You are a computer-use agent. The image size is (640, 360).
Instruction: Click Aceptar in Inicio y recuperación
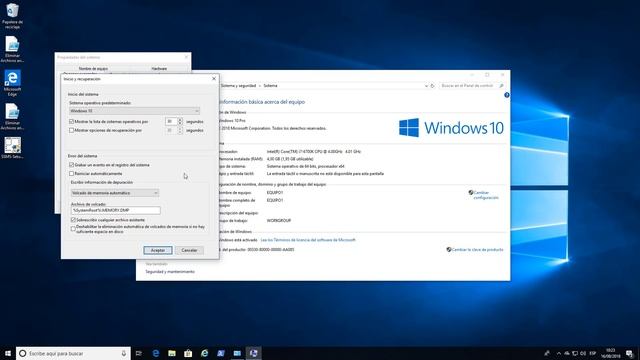coord(158,250)
